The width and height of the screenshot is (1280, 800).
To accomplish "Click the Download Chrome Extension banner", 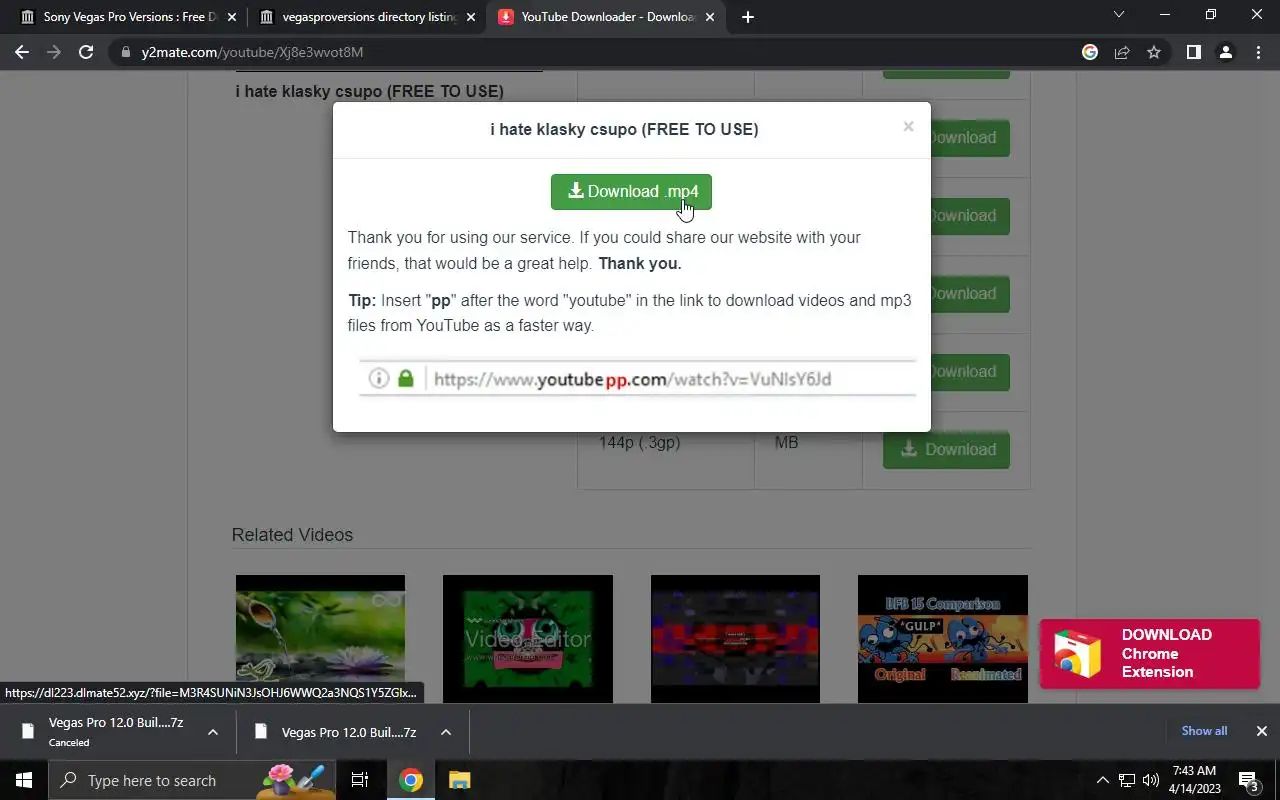I will (1150, 654).
